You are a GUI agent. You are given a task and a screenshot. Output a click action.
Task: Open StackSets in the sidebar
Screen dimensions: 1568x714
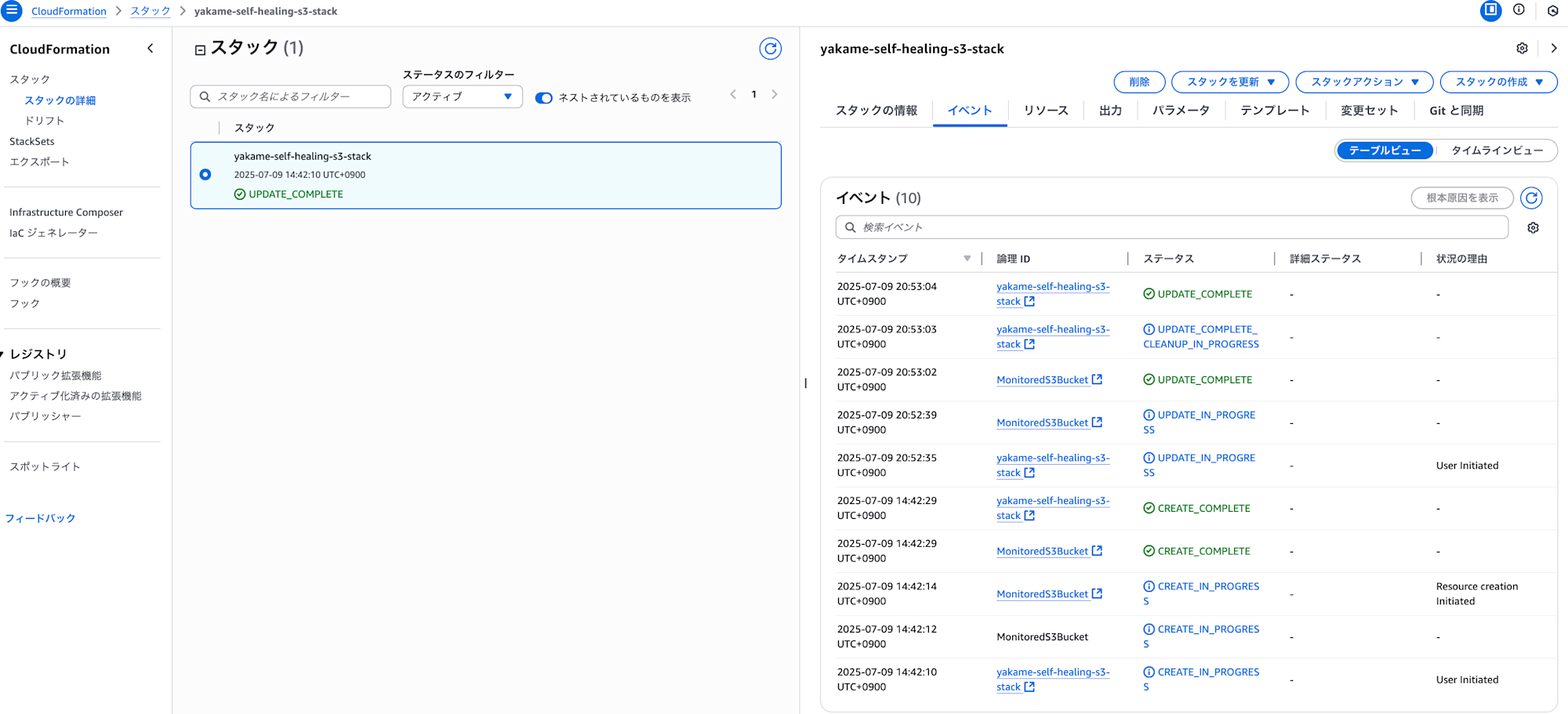32,142
